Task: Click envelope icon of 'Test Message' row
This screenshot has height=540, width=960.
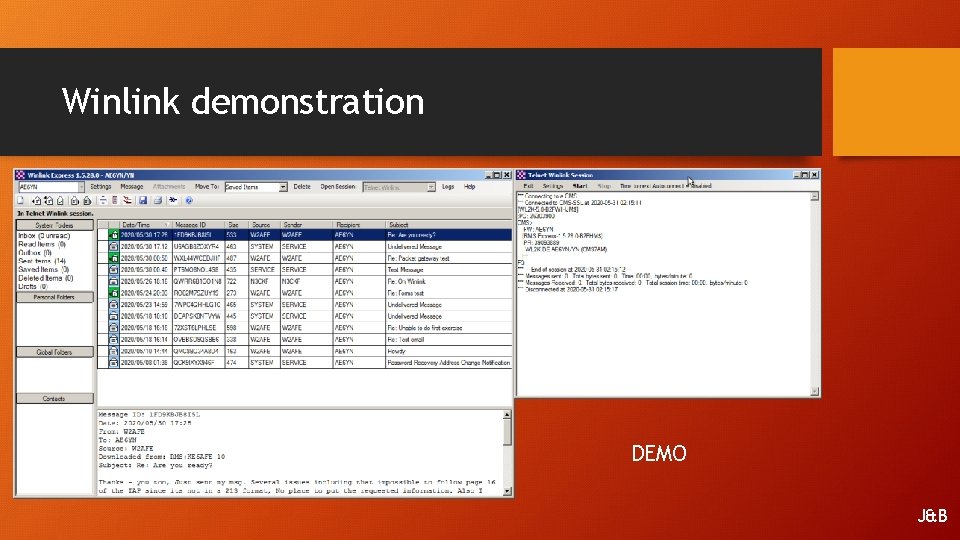Action: [x=113, y=269]
